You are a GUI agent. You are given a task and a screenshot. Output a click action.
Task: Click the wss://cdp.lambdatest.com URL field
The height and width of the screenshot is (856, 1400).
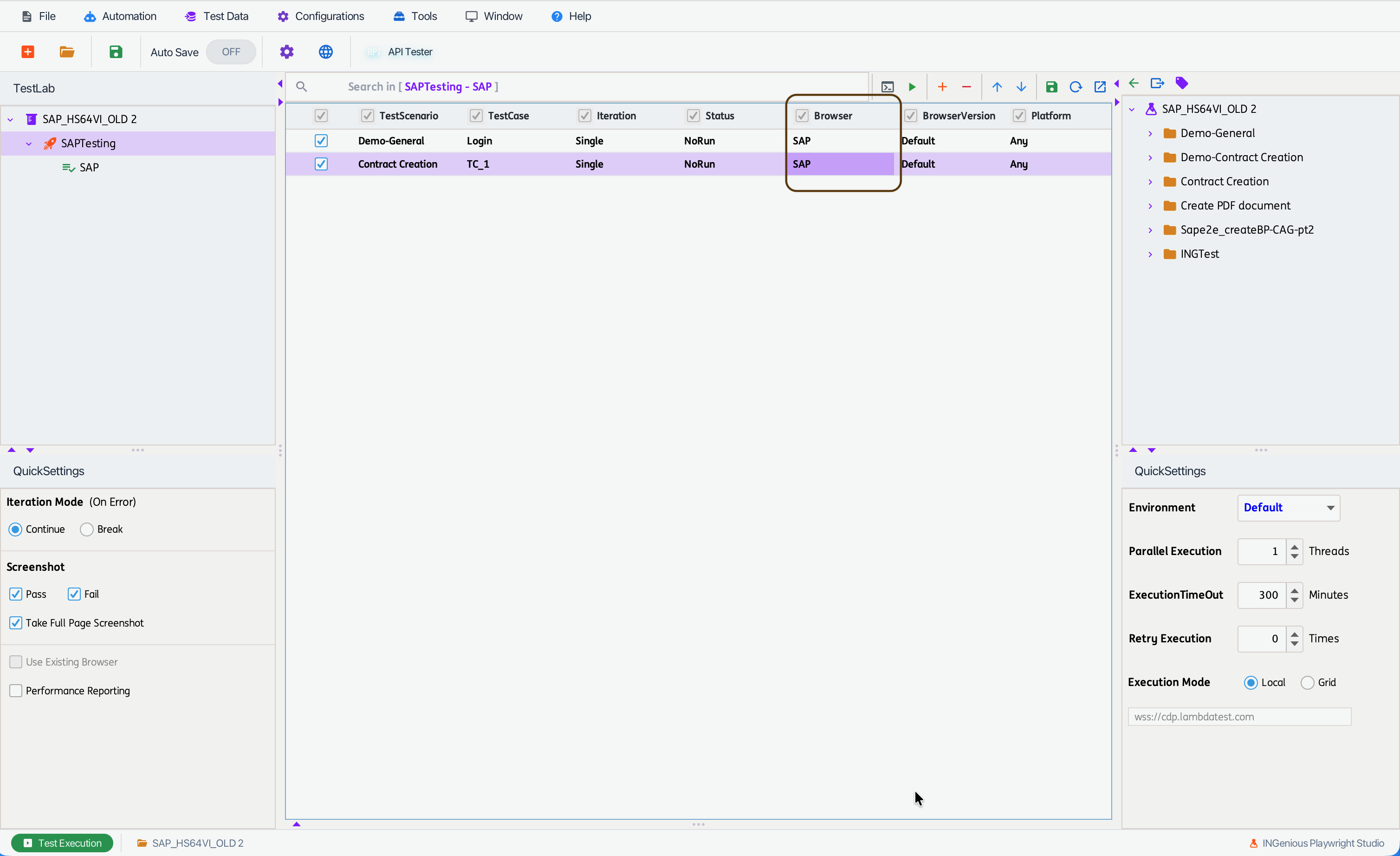coord(1239,717)
